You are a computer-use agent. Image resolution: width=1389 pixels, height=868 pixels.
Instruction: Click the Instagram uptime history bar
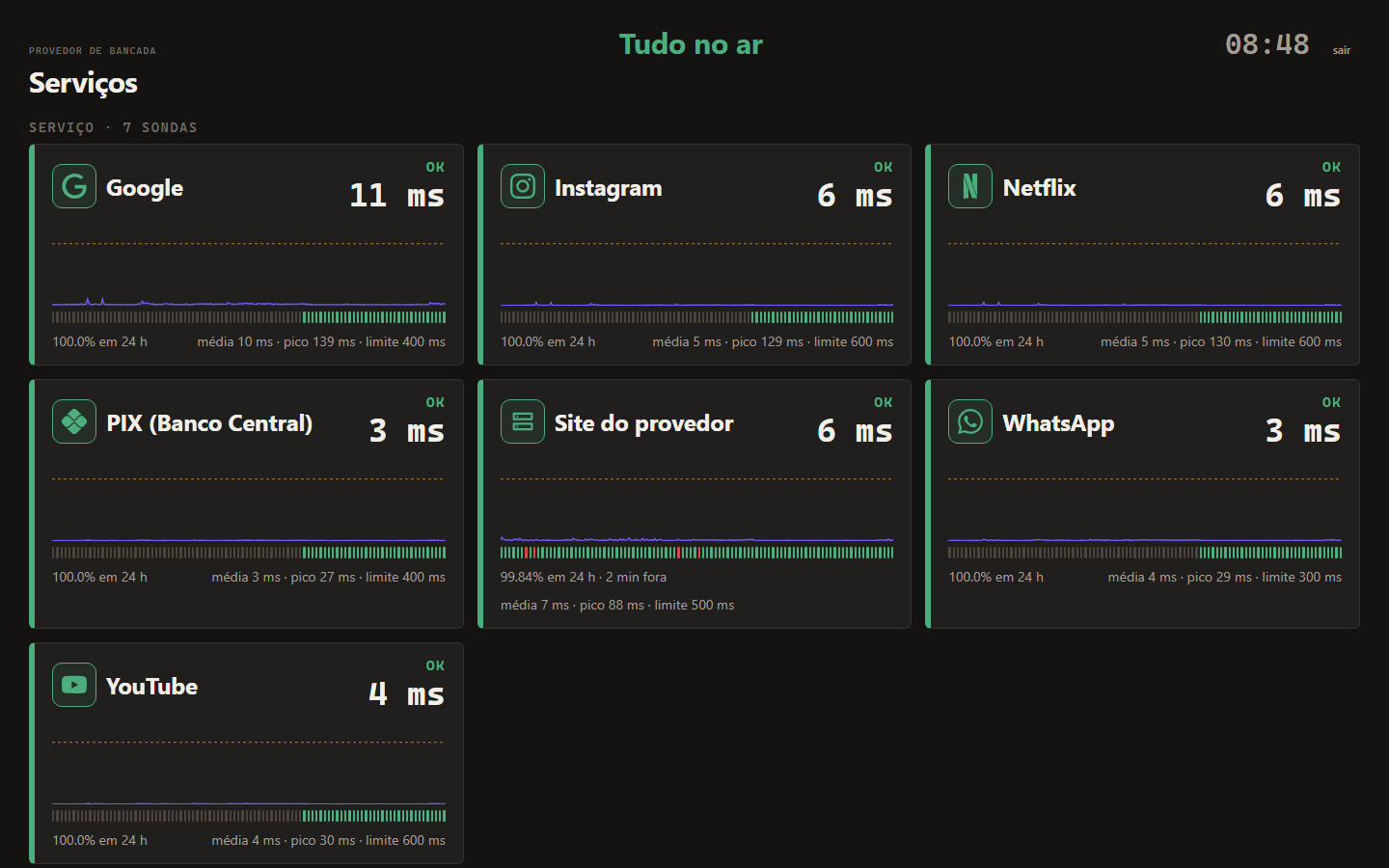696,317
